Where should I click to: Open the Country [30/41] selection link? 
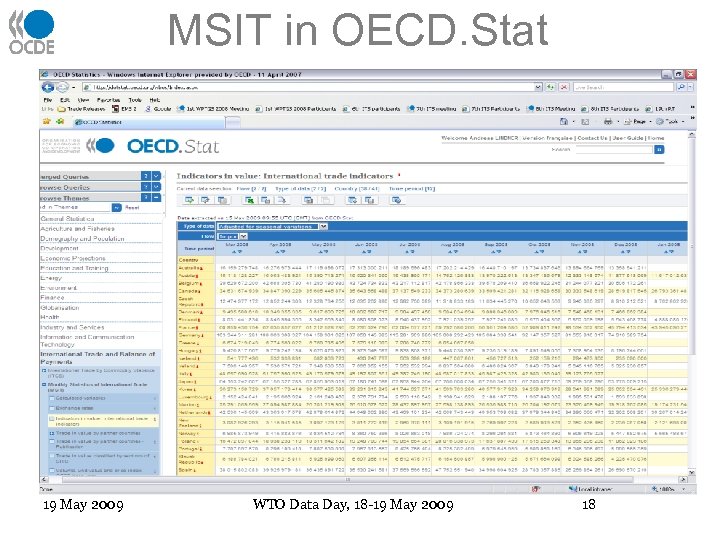click(x=357, y=189)
